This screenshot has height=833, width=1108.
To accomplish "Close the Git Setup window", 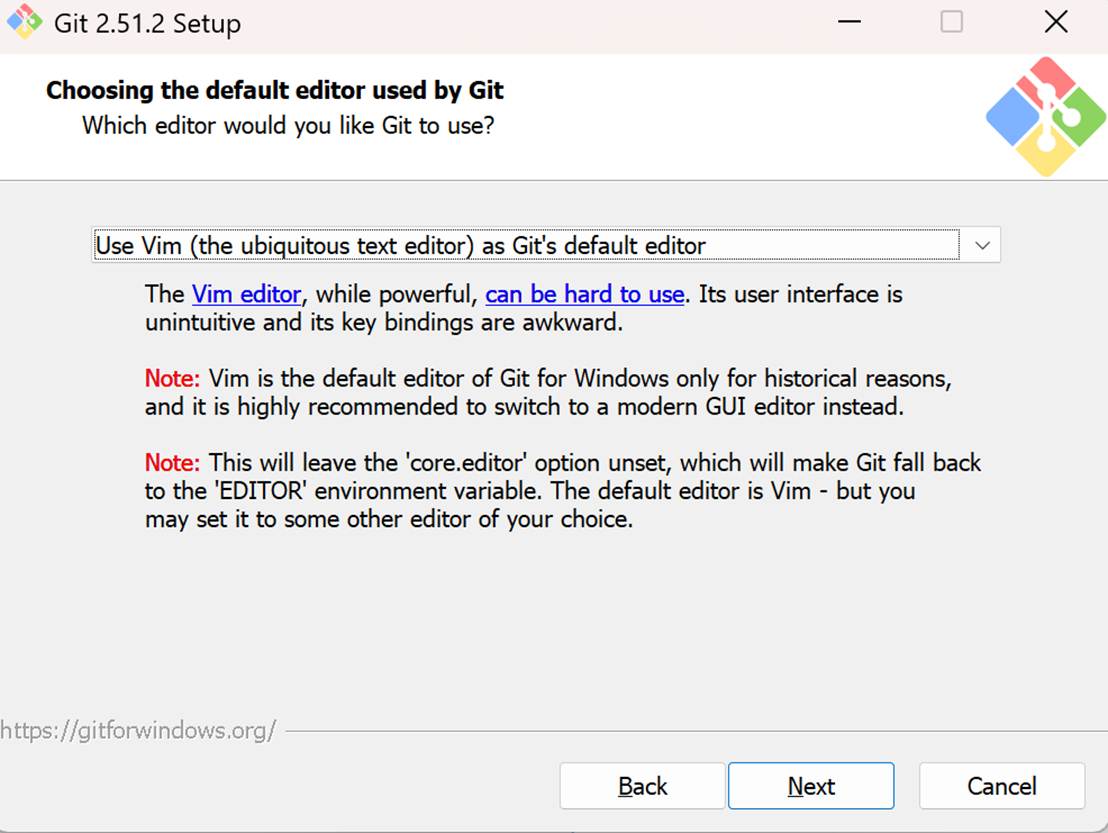I will point(1056,22).
